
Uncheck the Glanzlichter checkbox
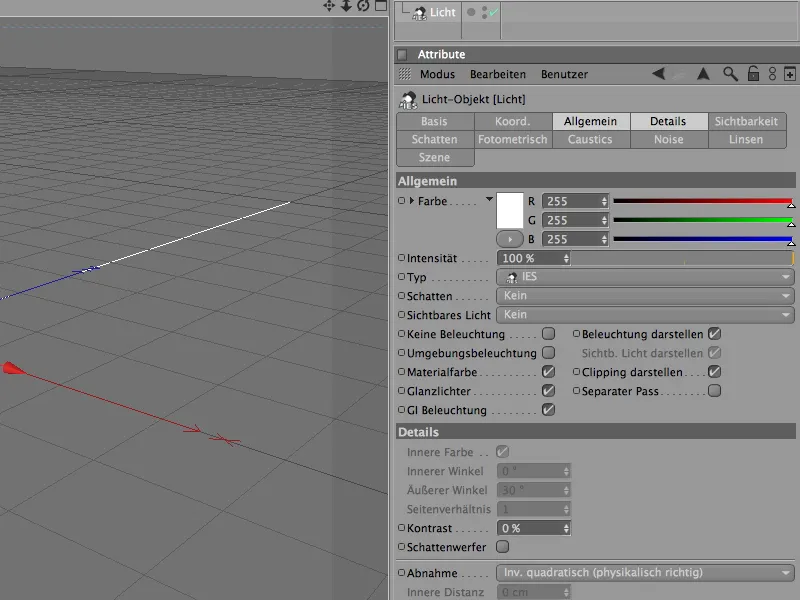pos(548,391)
